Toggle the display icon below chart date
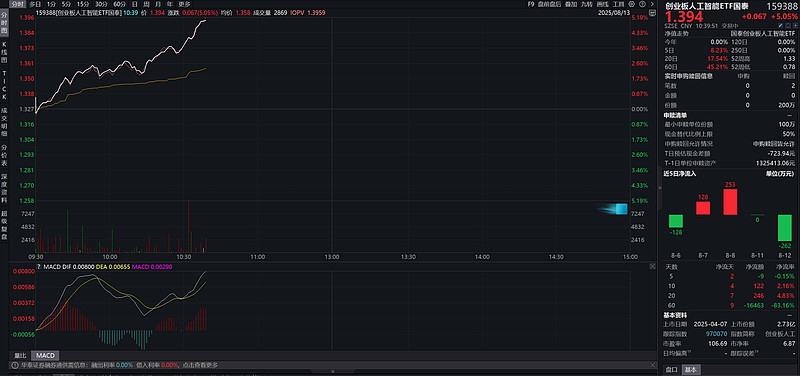Screen dimensions: 800x376 652,13
